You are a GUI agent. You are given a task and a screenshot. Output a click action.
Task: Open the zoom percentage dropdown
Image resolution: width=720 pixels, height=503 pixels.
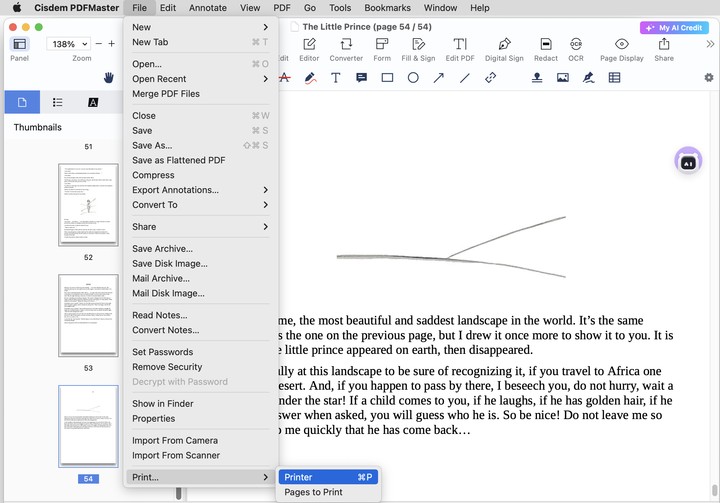(x=68, y=44)
